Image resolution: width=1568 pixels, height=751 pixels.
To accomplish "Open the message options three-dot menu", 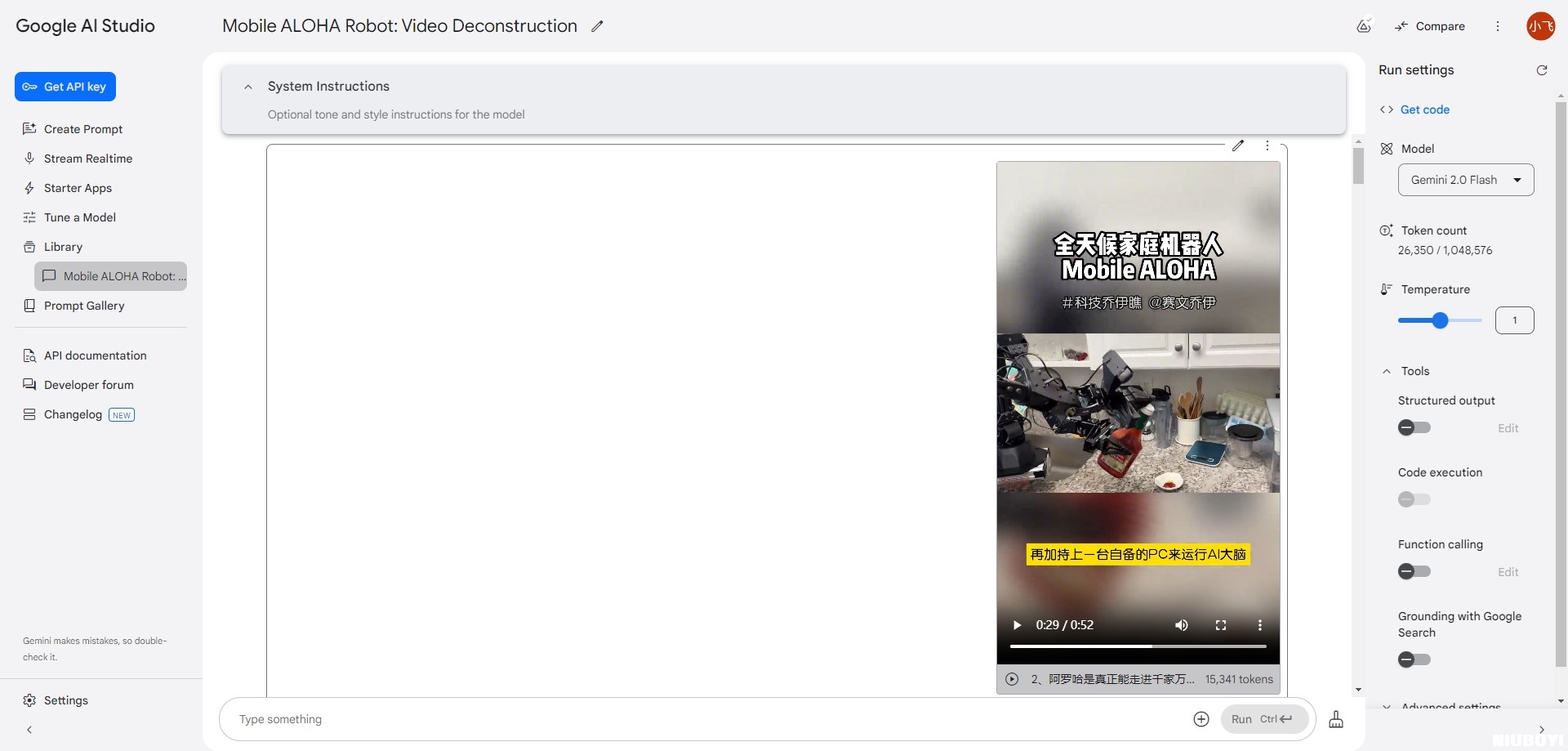I will click(x=1267, y=145).
